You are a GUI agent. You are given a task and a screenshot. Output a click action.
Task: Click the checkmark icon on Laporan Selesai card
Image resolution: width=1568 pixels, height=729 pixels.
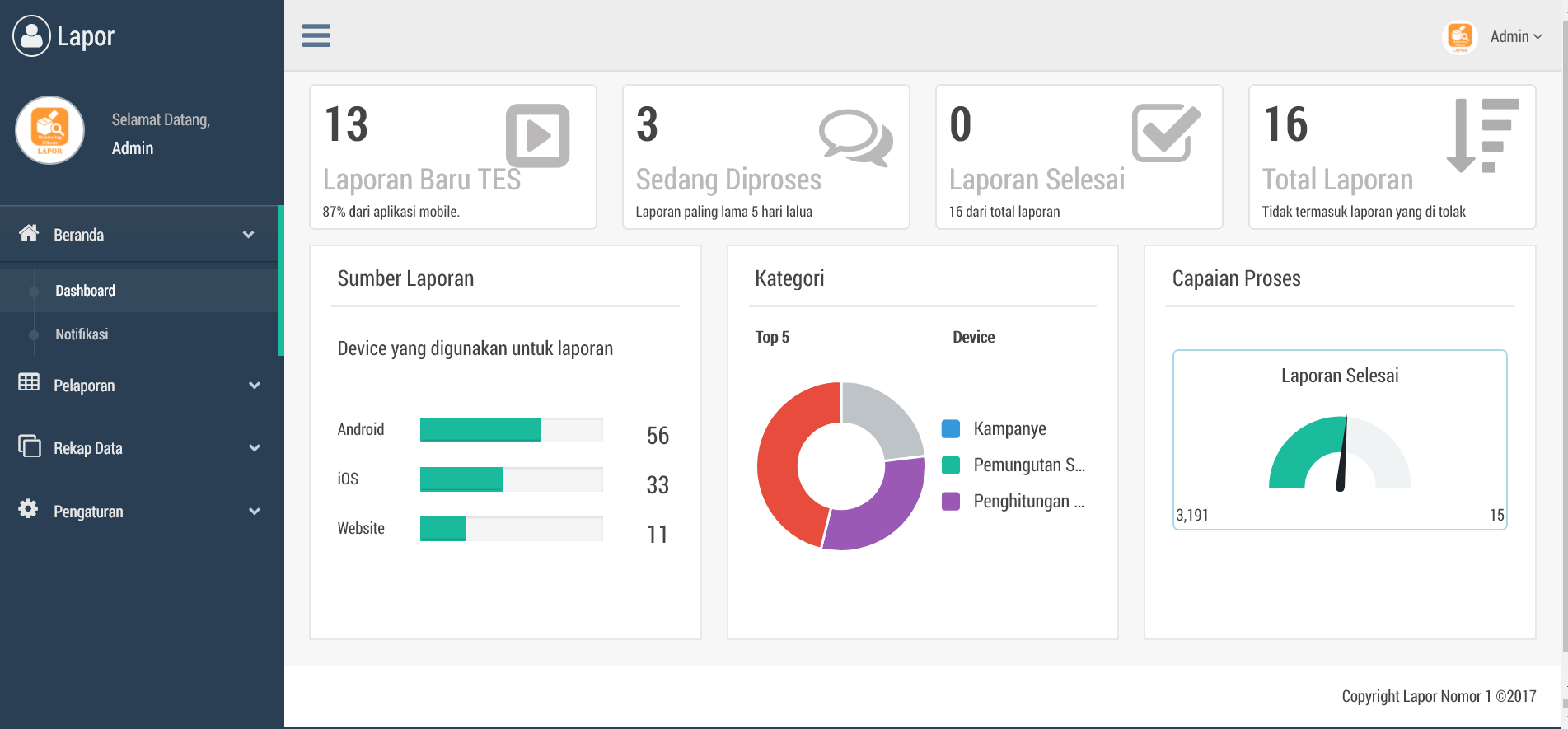[1165, 133]
